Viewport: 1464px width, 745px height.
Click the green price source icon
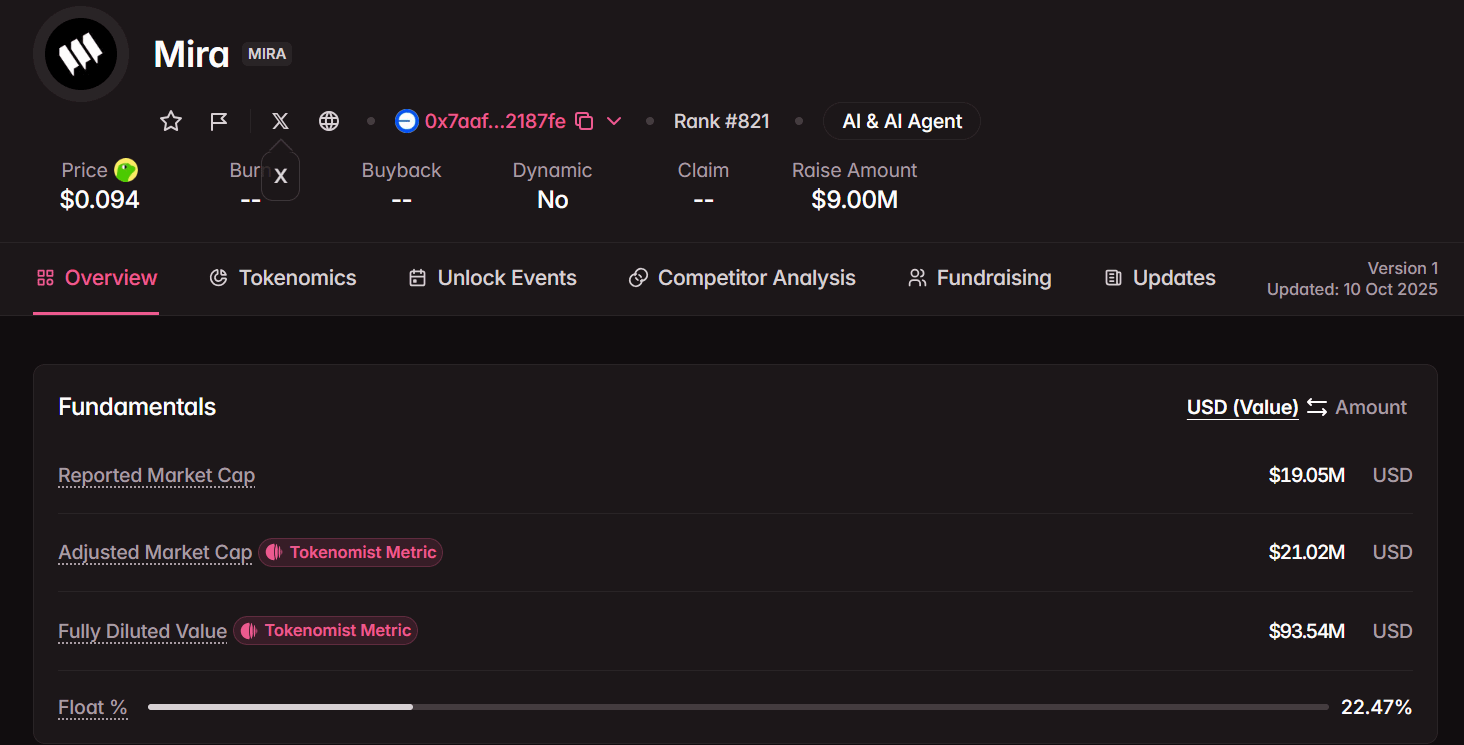coord(126,170)
